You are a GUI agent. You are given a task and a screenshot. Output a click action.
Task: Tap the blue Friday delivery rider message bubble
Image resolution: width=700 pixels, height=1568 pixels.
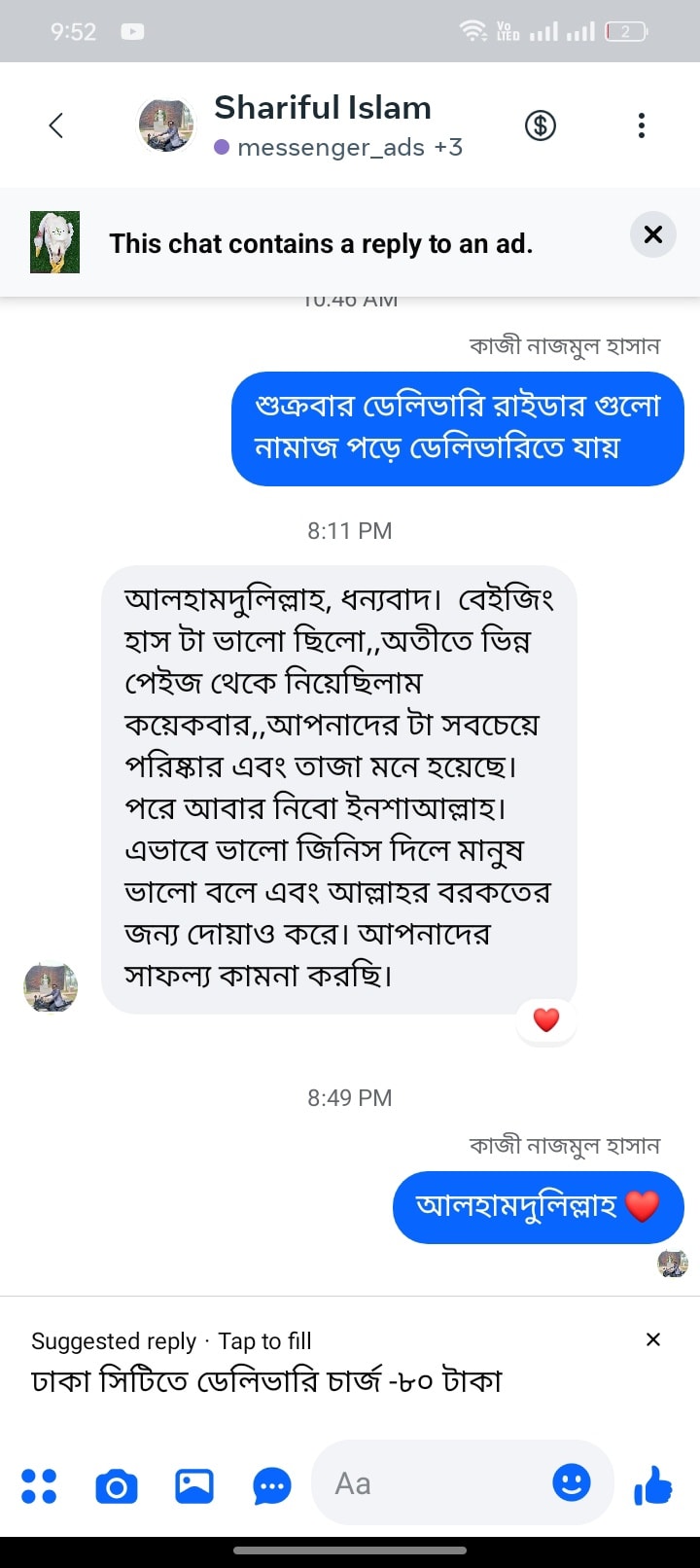click(457, 428)
